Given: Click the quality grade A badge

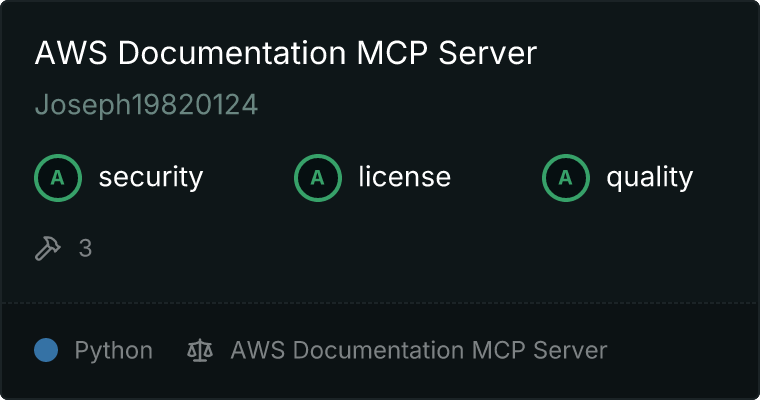Looking at the screenshot, I should (566, 178).
